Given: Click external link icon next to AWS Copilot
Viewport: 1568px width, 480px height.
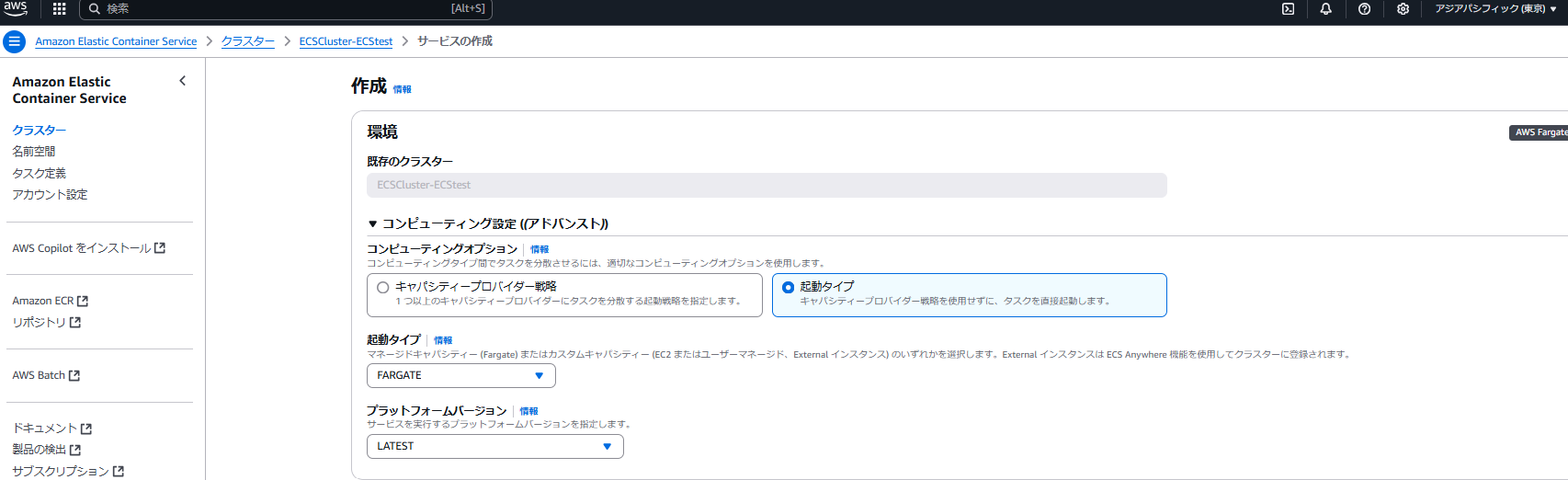Looking at the screenshot, I should [160, 248].
